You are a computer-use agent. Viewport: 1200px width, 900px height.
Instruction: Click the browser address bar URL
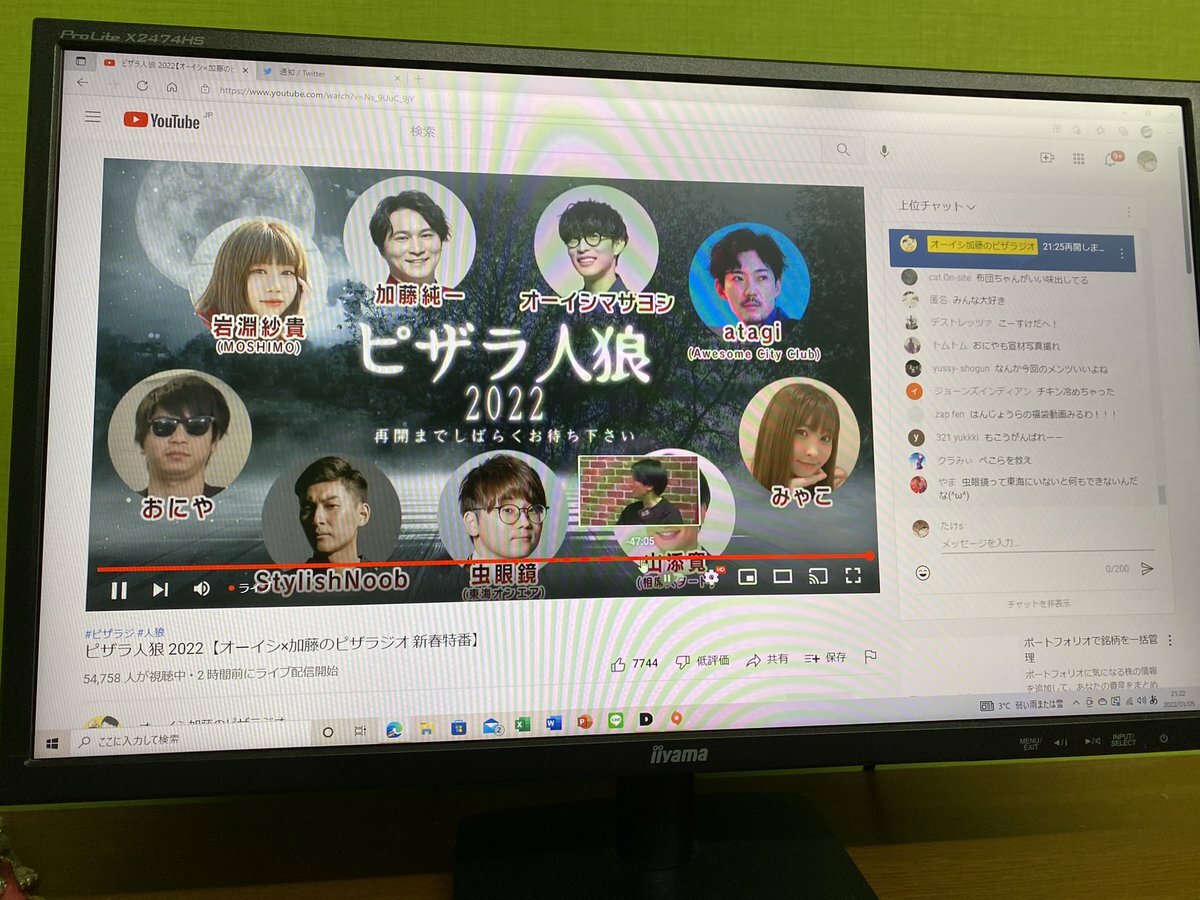click(x=316, y=94)
